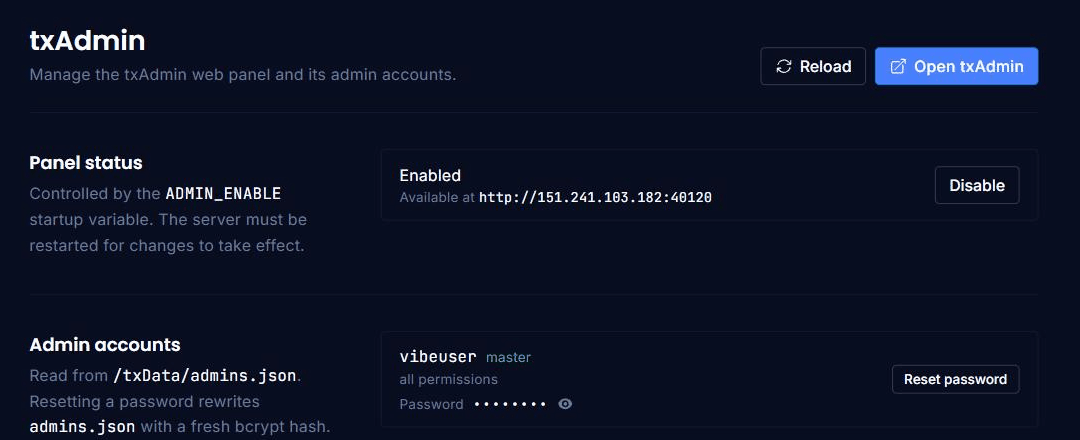Image resolution: width=1080 pixels, height=440 pixels.
Task: Click the ADMIN_ENABLE variable name
Action: pyautogui.click(x=223, y=193)
